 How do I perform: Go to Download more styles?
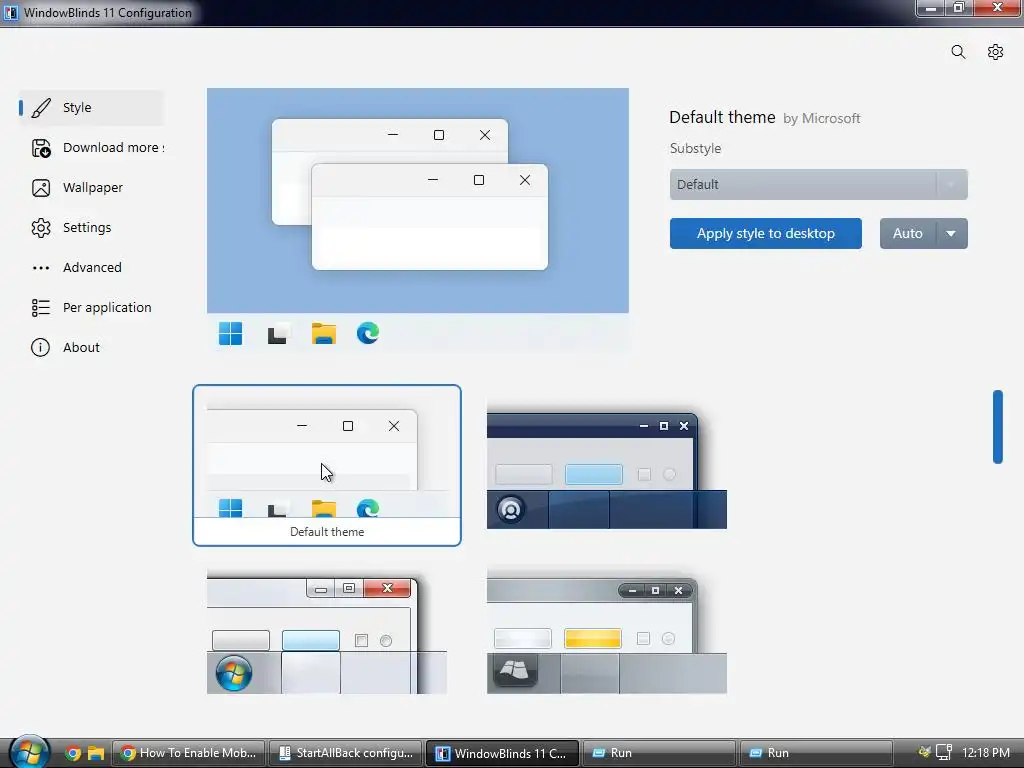click(91, 148)
